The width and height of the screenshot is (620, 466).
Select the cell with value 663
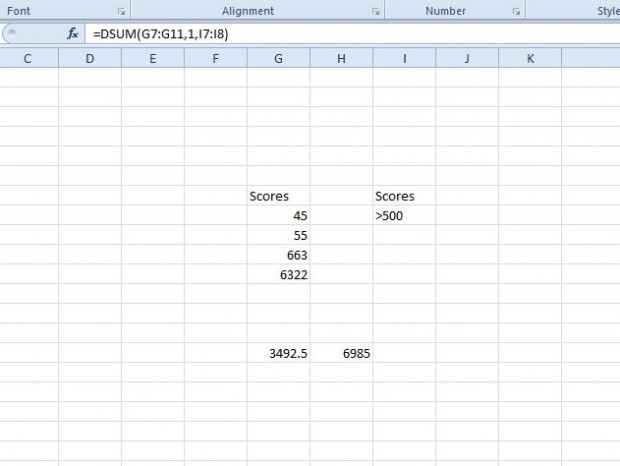click(x=278, y=255)
